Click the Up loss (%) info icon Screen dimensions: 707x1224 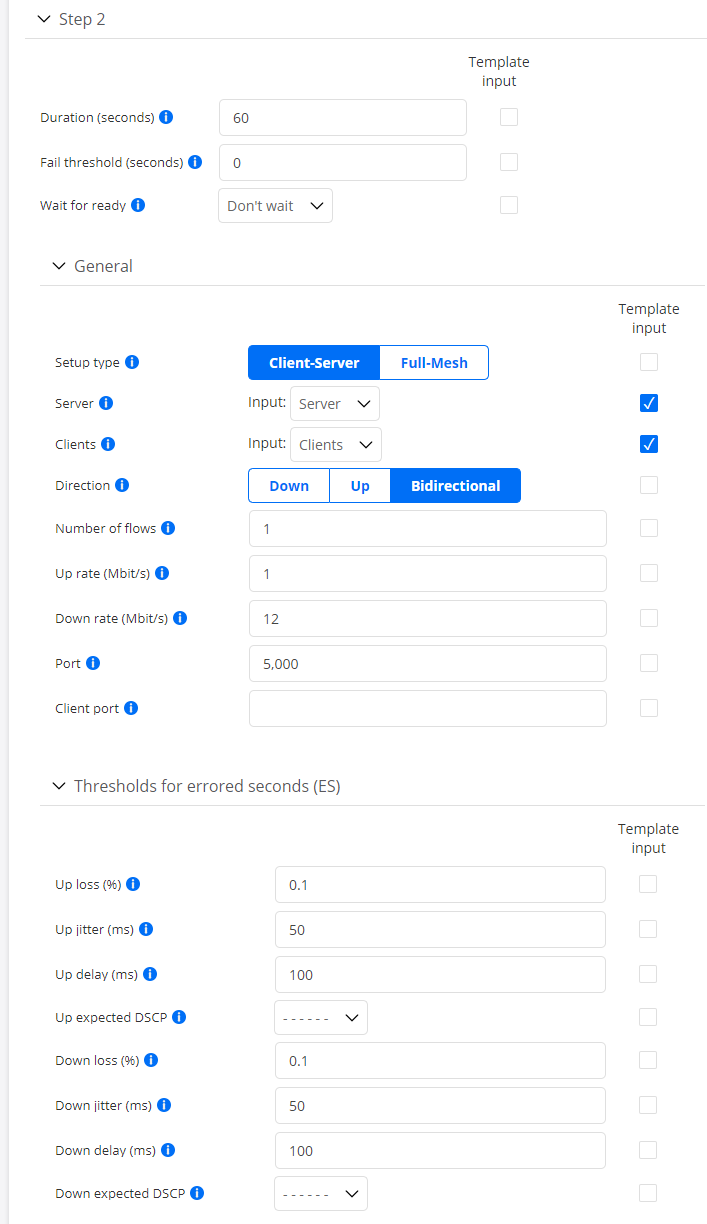pos(135,884)
